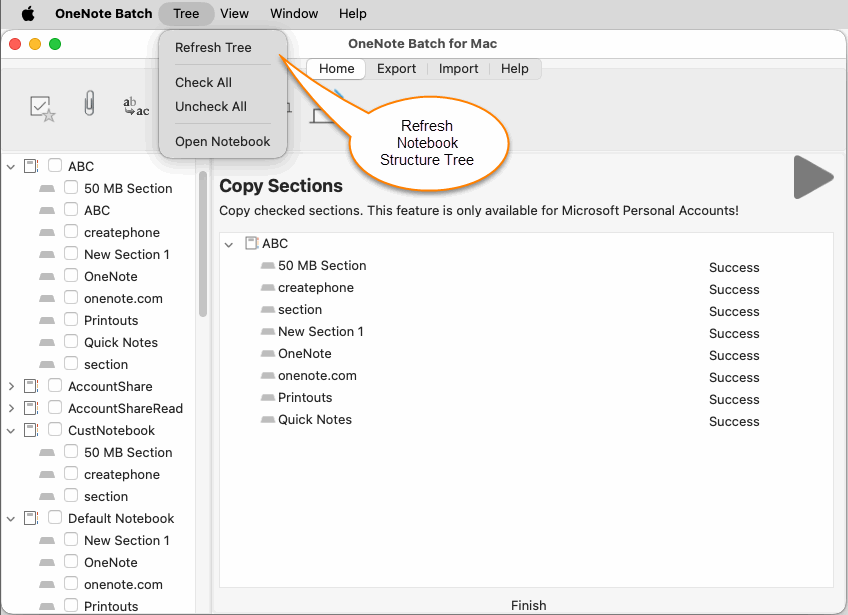Expand the AccountShare notebook tree
848x615 pixels.
click(11, 386)
